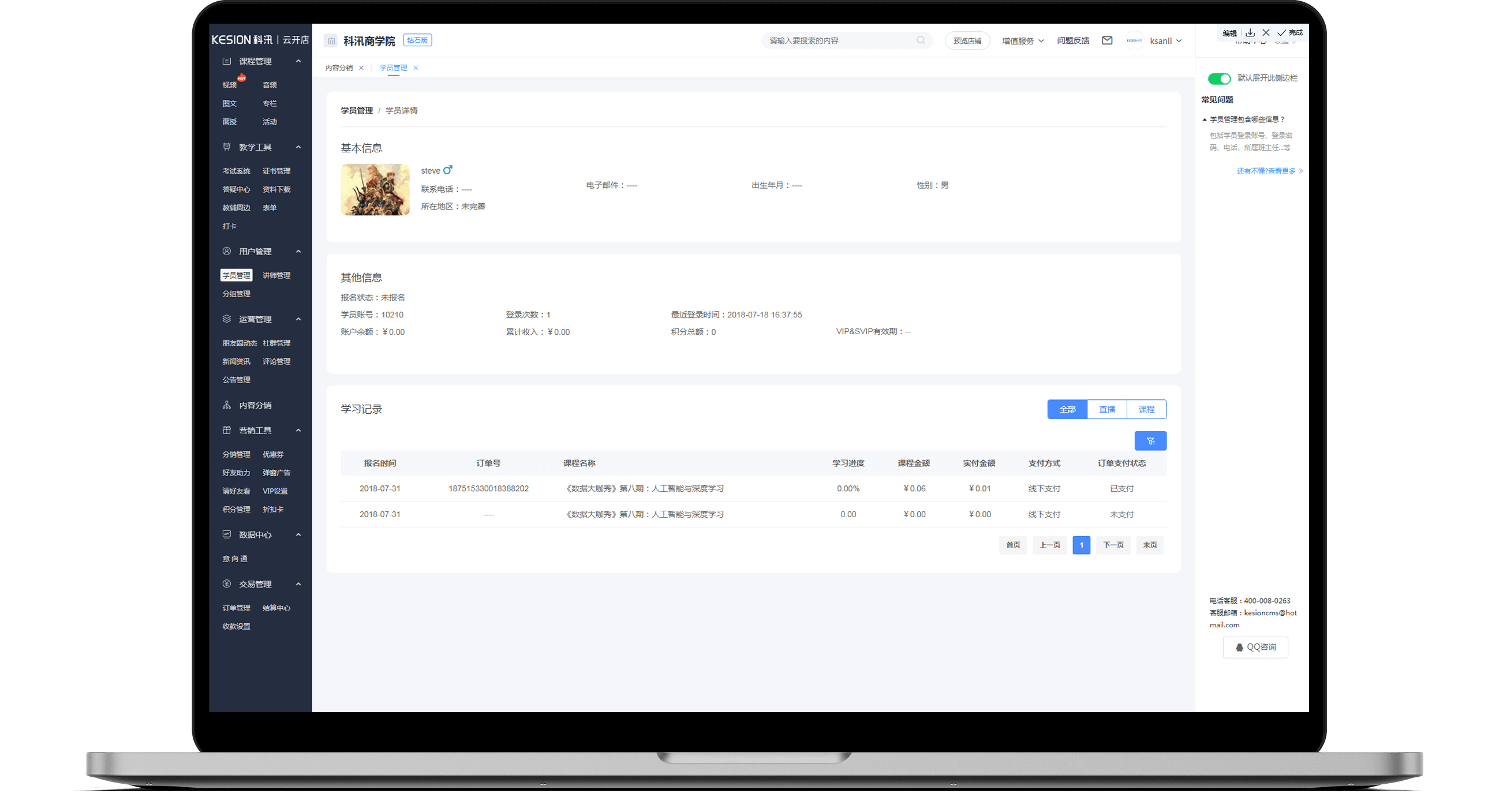Viewport: 1503px width, 812px height.
Task: Click the 用户管理 user icon
Action: pyautogui.click(x=226, y=251)
